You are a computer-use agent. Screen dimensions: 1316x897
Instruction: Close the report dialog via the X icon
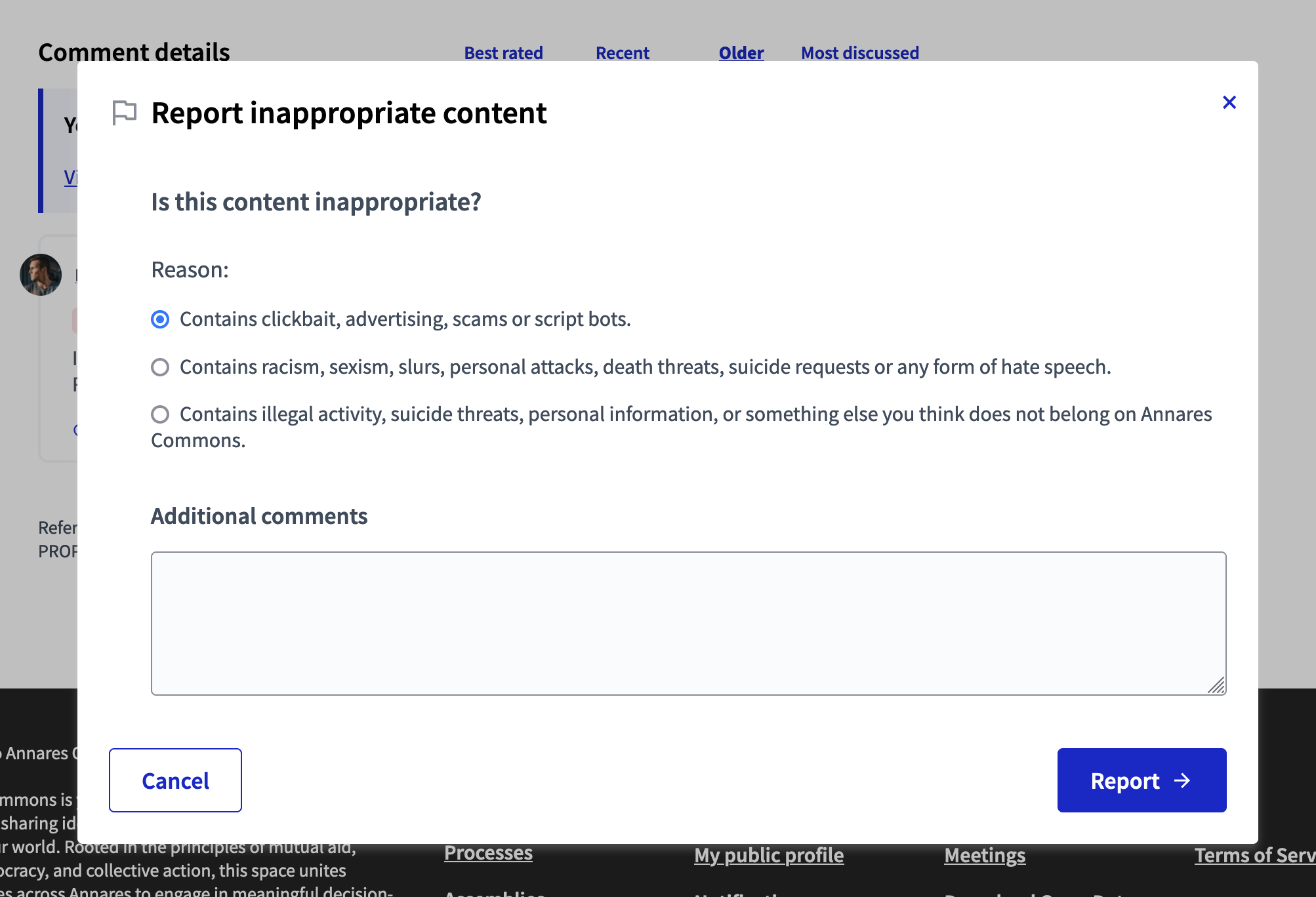[1229, 102]
